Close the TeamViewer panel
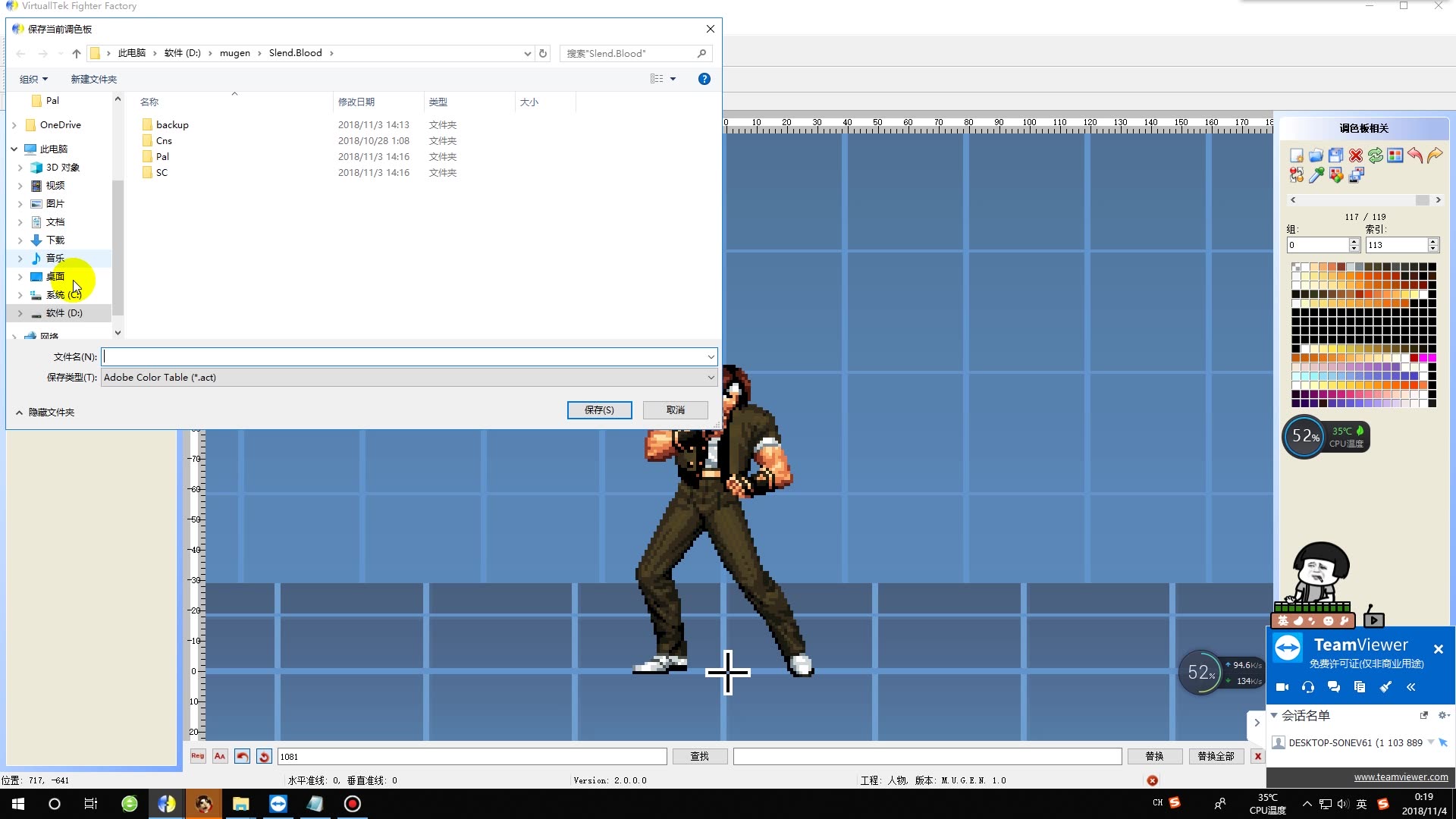Screen dimensions: 1456x819 [x=1439, y=649]
